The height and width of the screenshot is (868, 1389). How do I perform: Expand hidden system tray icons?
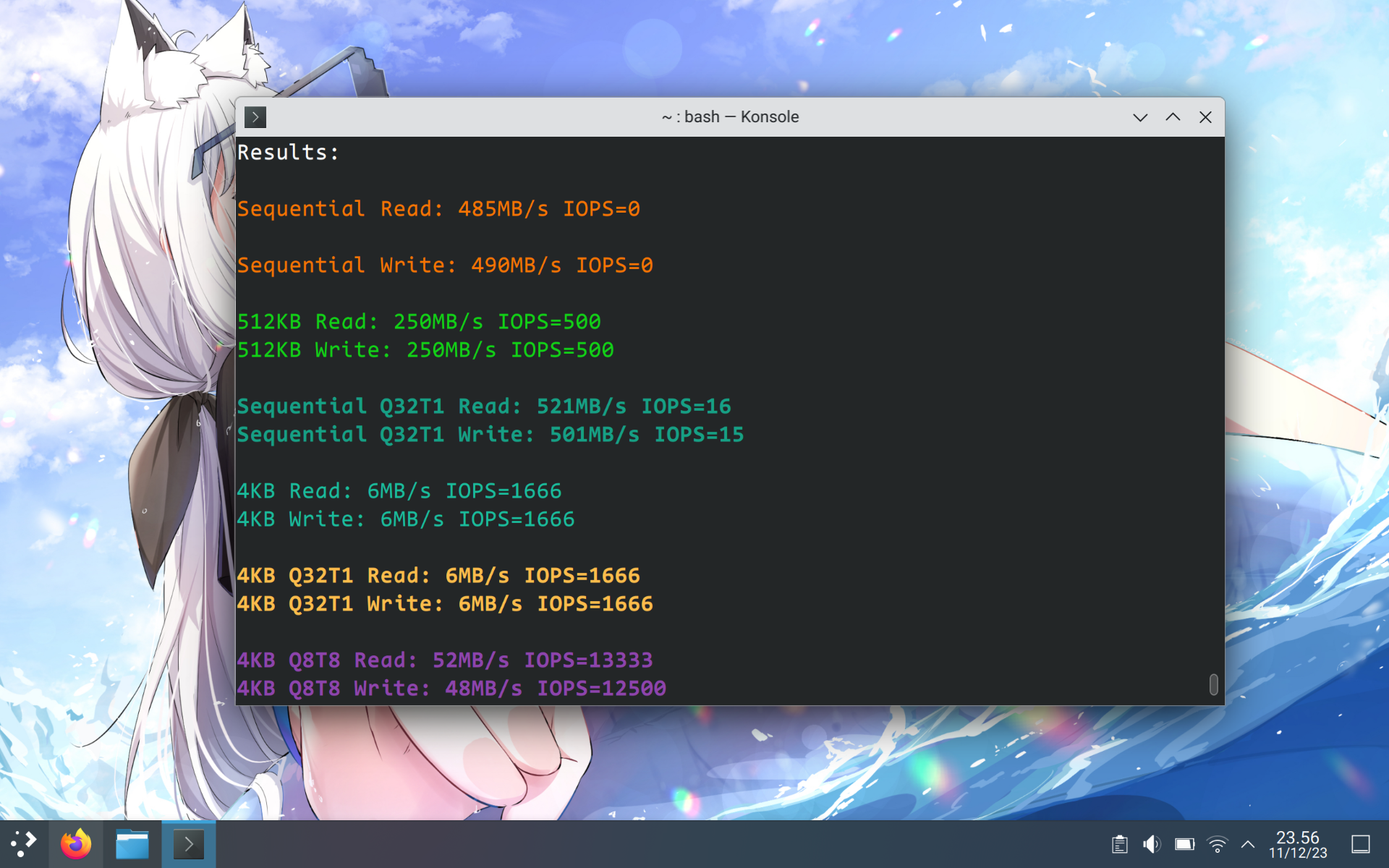[x=1248, y=844]
